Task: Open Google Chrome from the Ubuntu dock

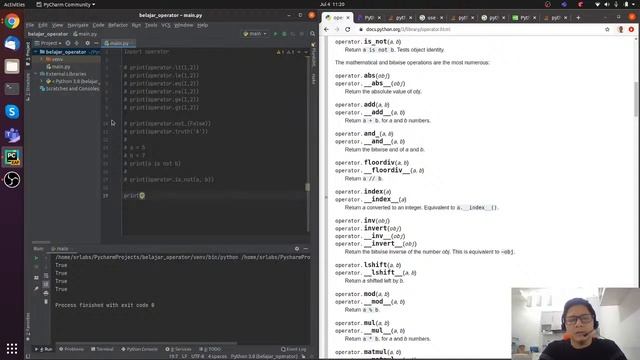Action: 12,21
